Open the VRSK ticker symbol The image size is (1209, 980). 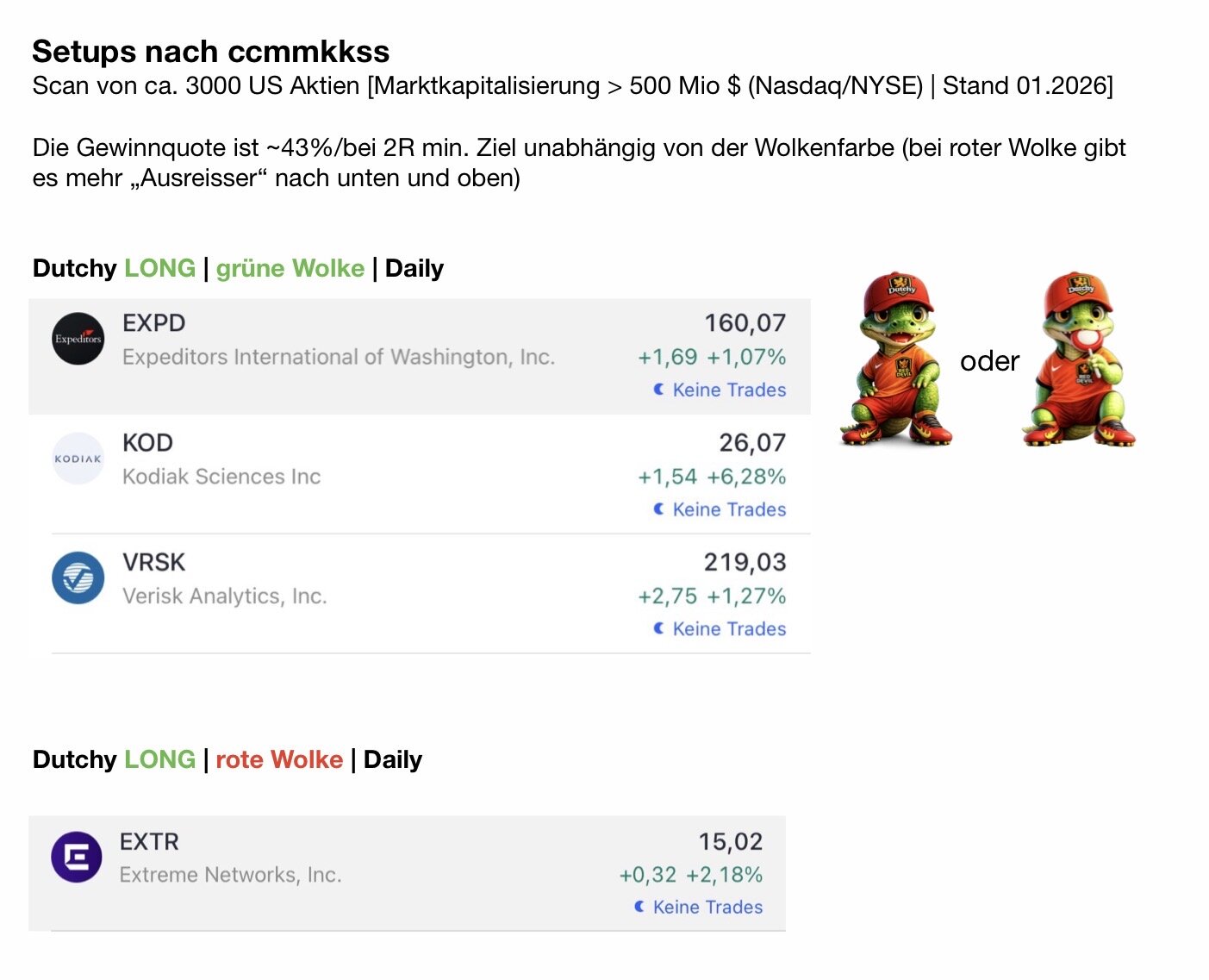pyautogui.click(x=153, y=563)
